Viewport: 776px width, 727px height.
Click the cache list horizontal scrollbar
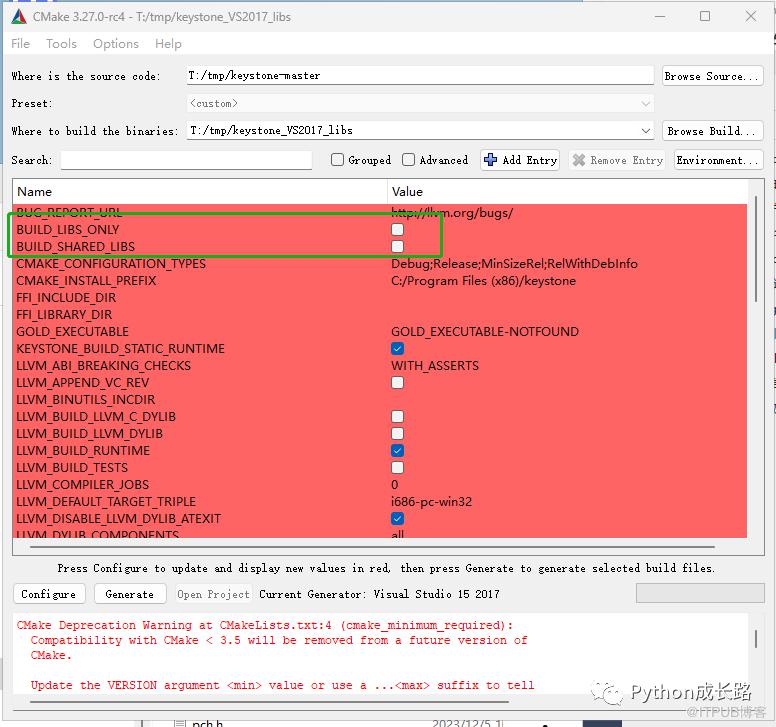pos(372,547)
